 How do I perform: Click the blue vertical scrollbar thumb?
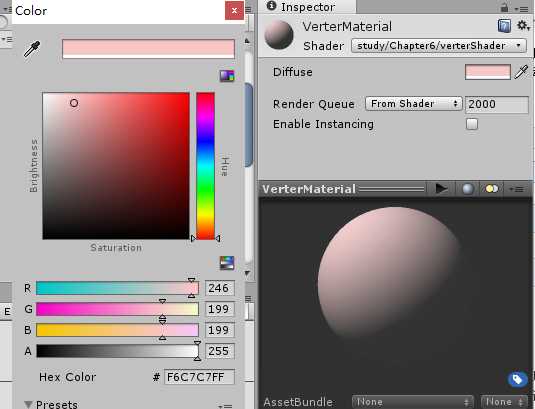tap(249, 125)
